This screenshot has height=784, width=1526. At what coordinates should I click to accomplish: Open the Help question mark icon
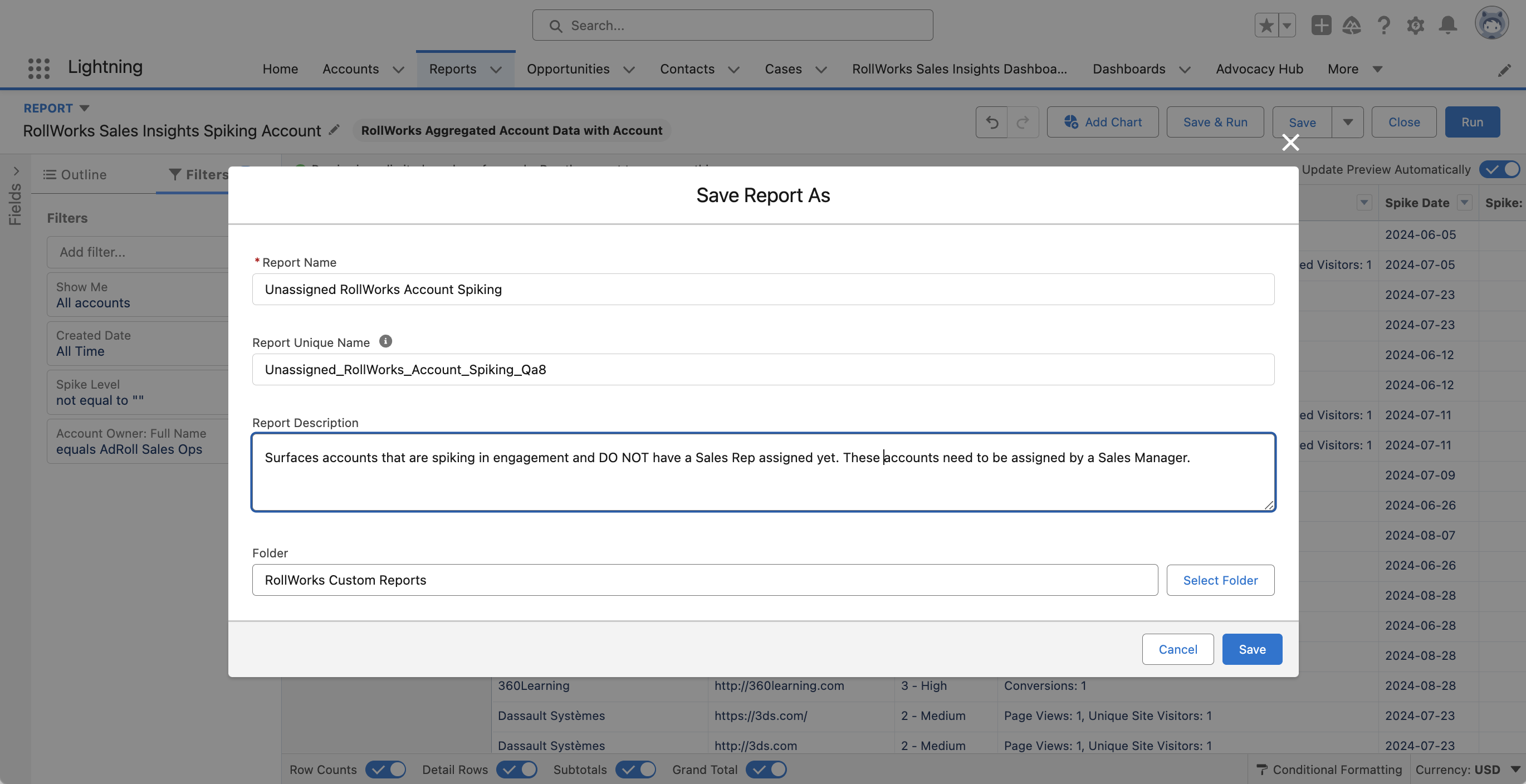point(1384,26)
